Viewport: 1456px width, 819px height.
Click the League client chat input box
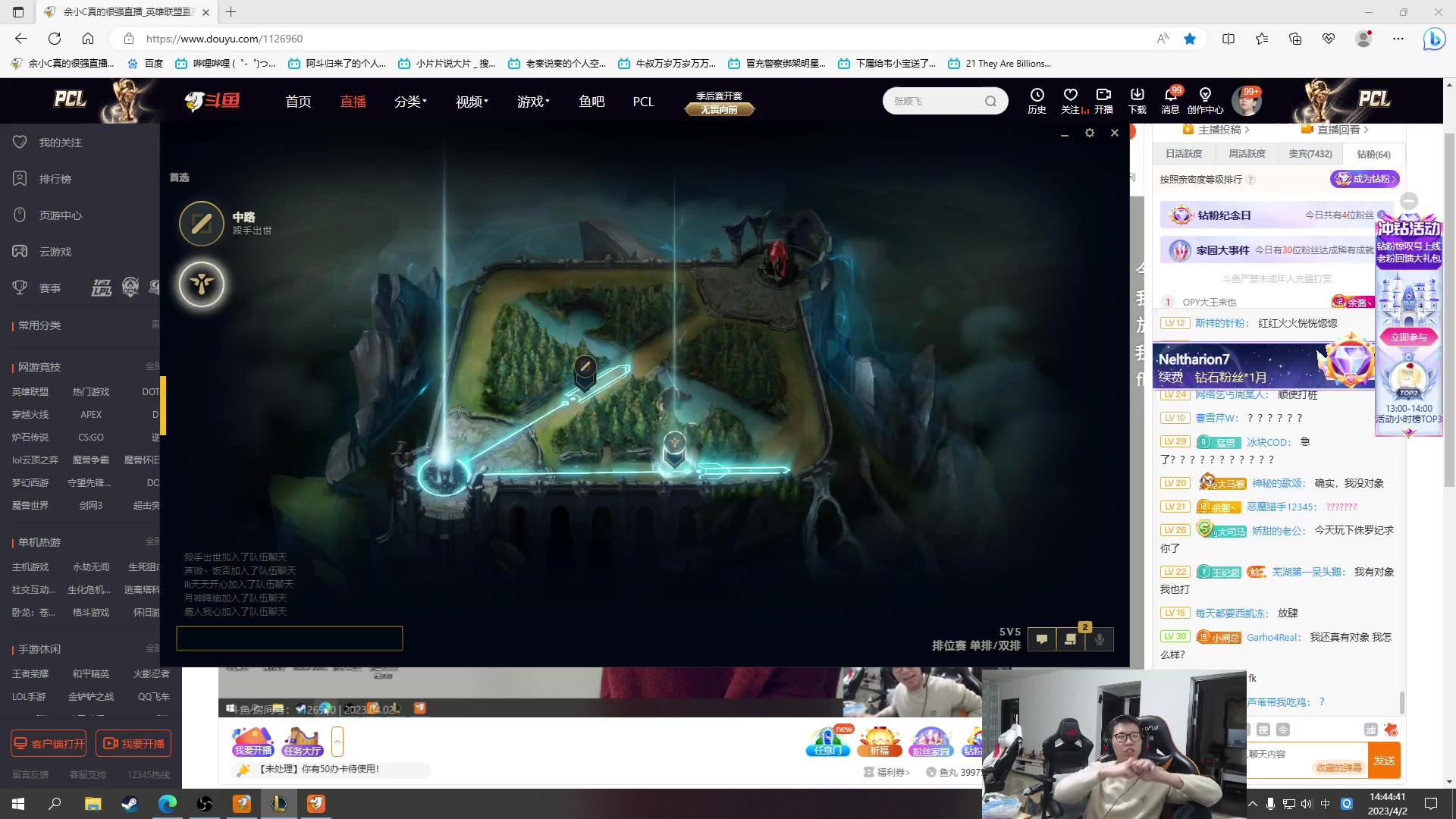coord(290,639)
